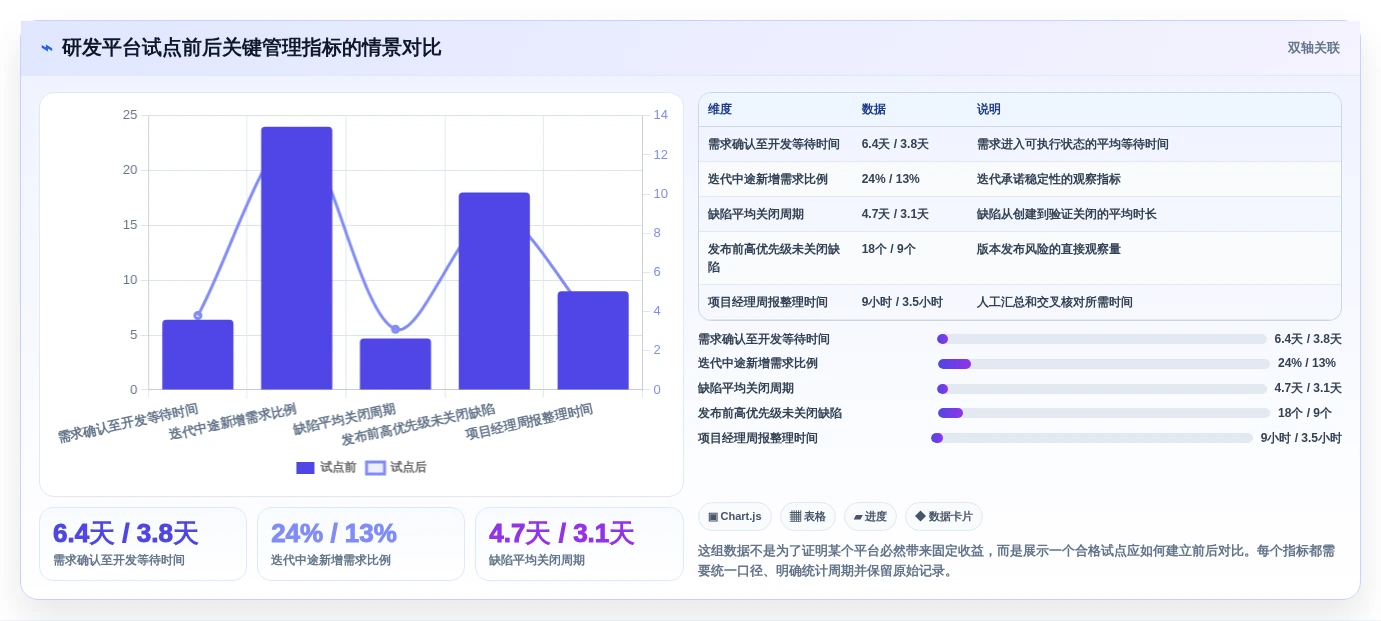Click the 双轴关联 label in header
This screenshot has height=621, width=1381.
[x=1313, y=48]
